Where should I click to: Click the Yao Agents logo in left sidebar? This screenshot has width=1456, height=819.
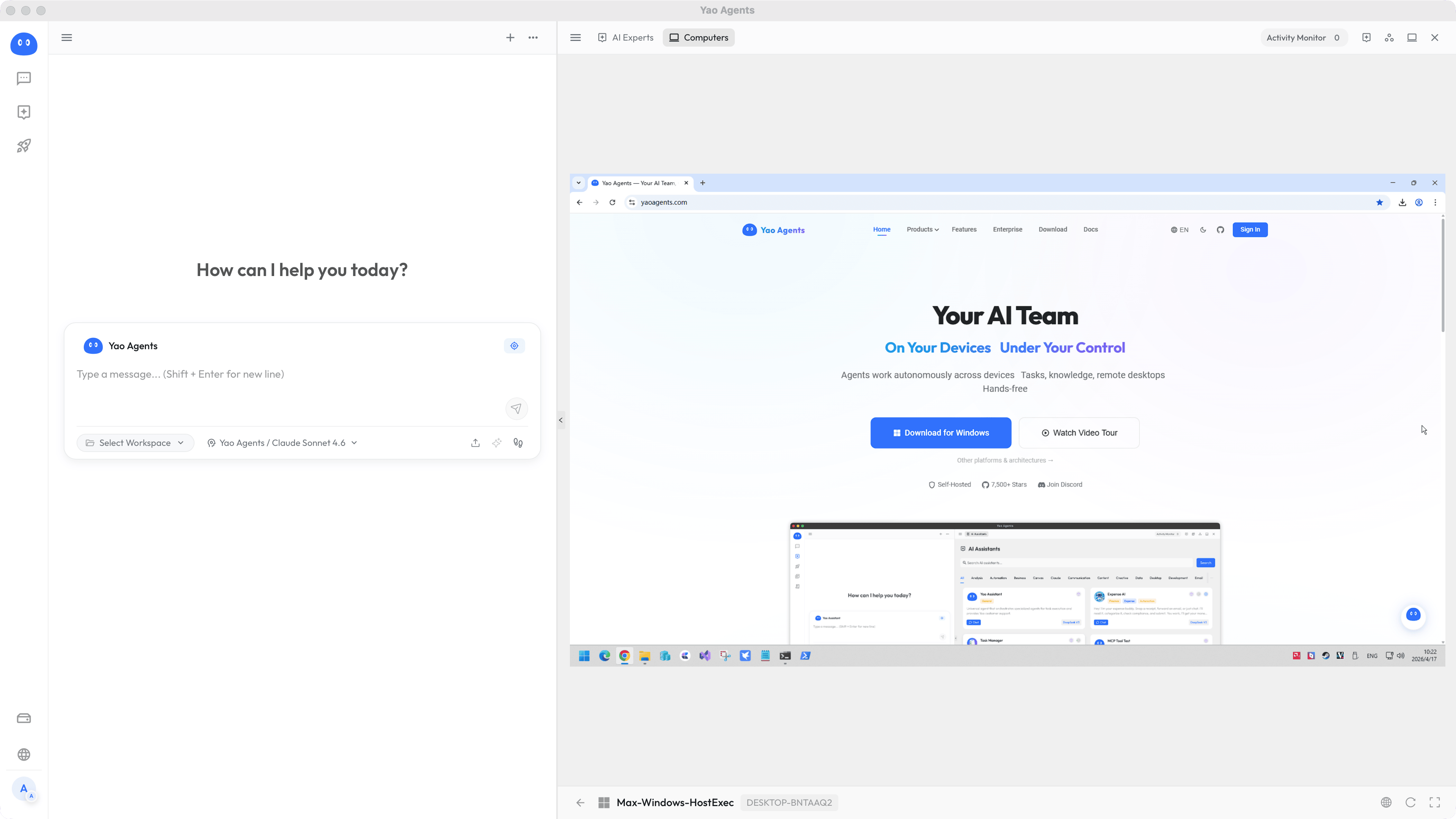coord(24,44)
